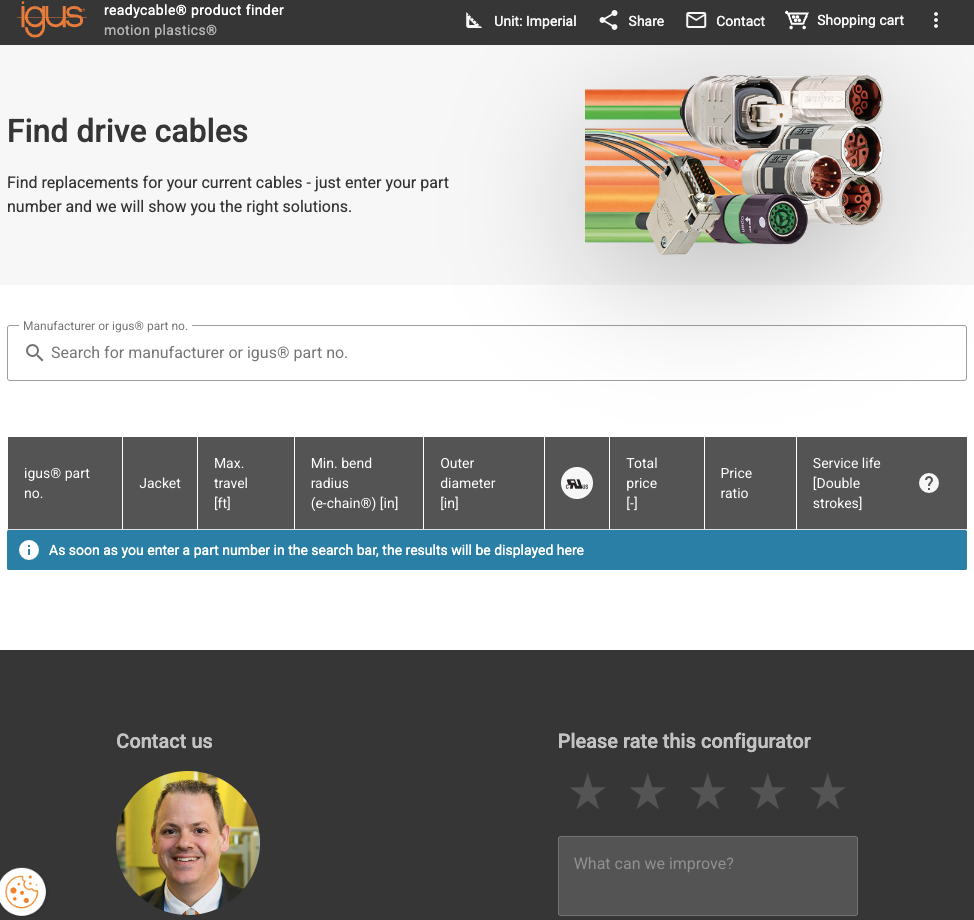Click the part number search field

click(x=487, y=352)
